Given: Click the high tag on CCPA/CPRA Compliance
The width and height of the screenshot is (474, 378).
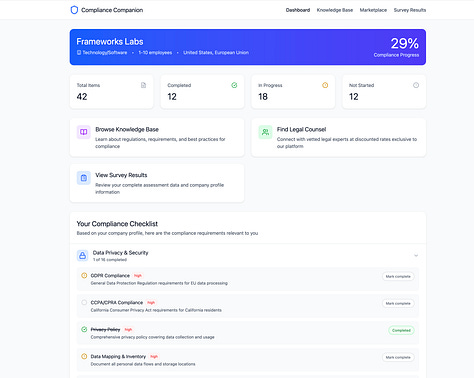Looking at the screenshot, I should 151,303.
